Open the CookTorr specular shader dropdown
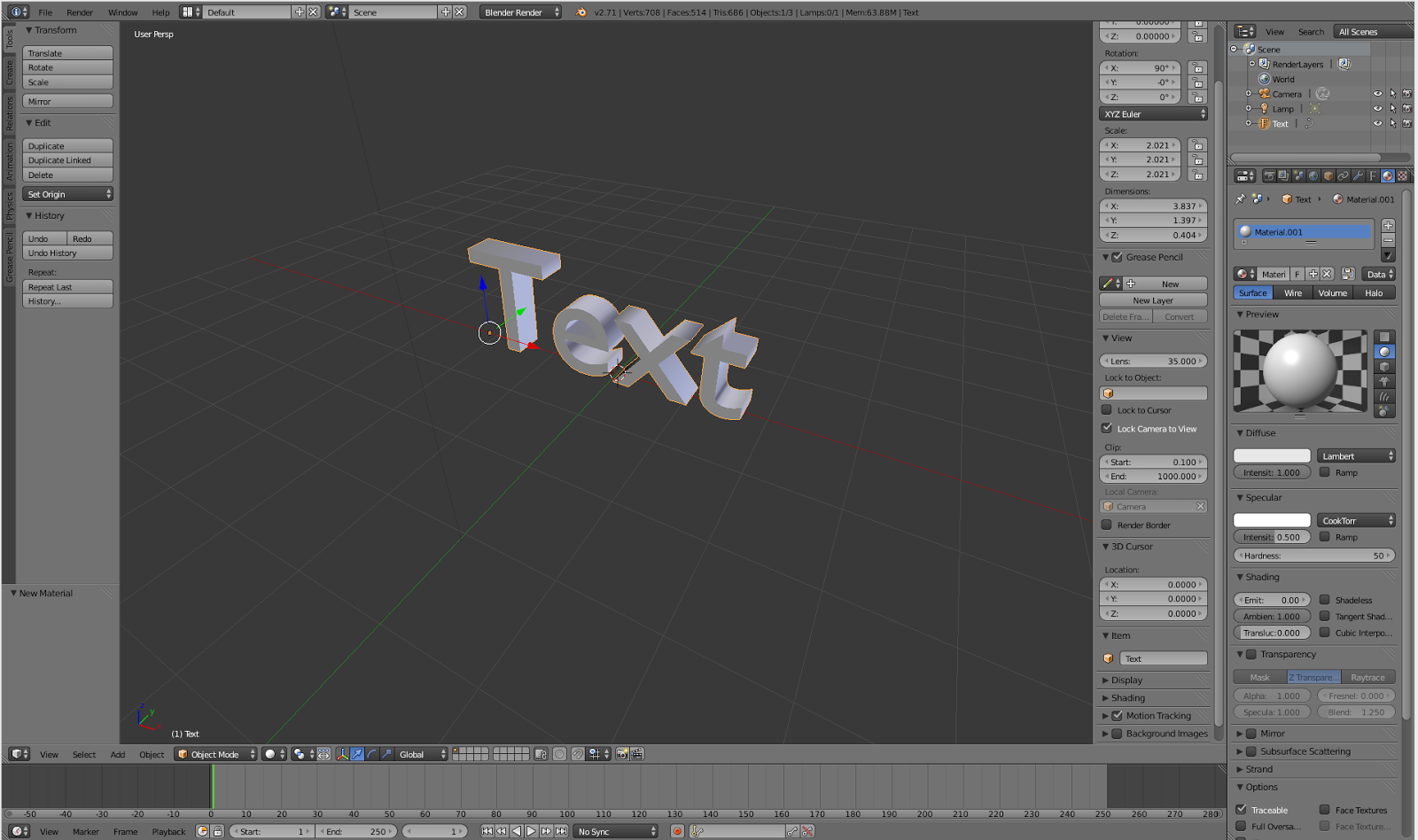The image size is (1418, 840). coord(1356,520)
